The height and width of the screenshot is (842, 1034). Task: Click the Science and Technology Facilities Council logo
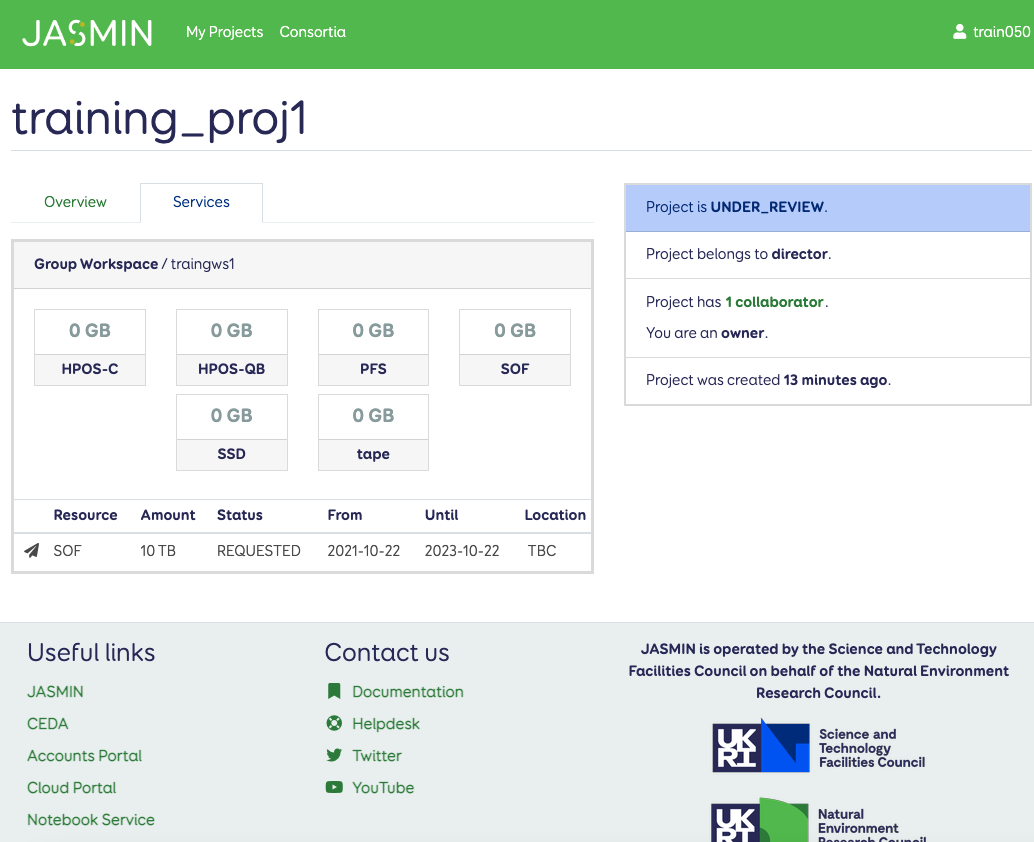click(x=819, y=747)
